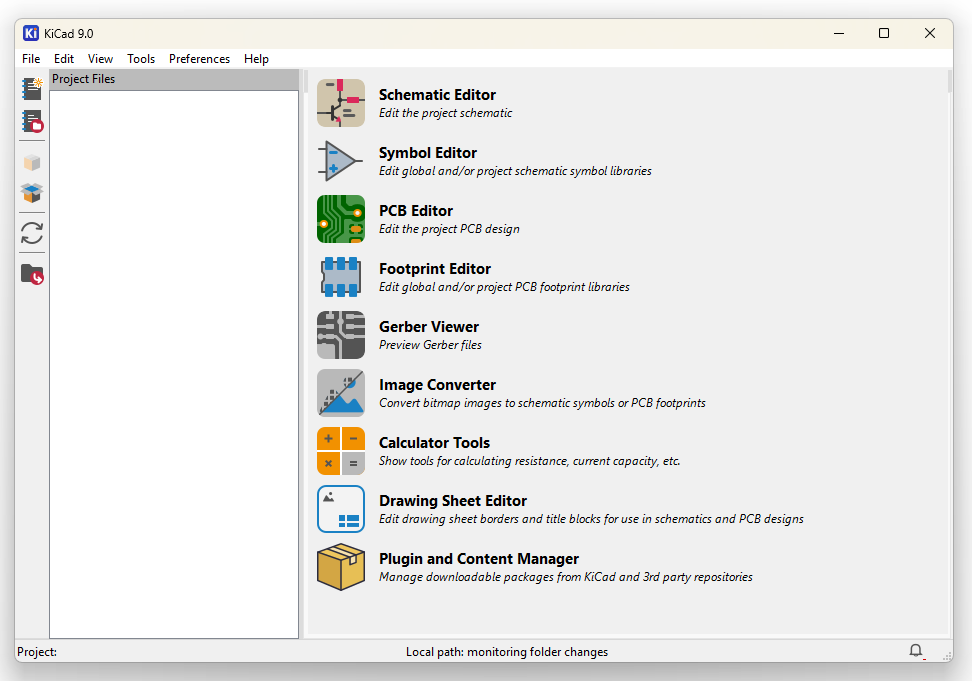Image resolution: width=972 pixels, height=681 pixels.
Task: Refresh the project tree
Action: pos(32,233)
